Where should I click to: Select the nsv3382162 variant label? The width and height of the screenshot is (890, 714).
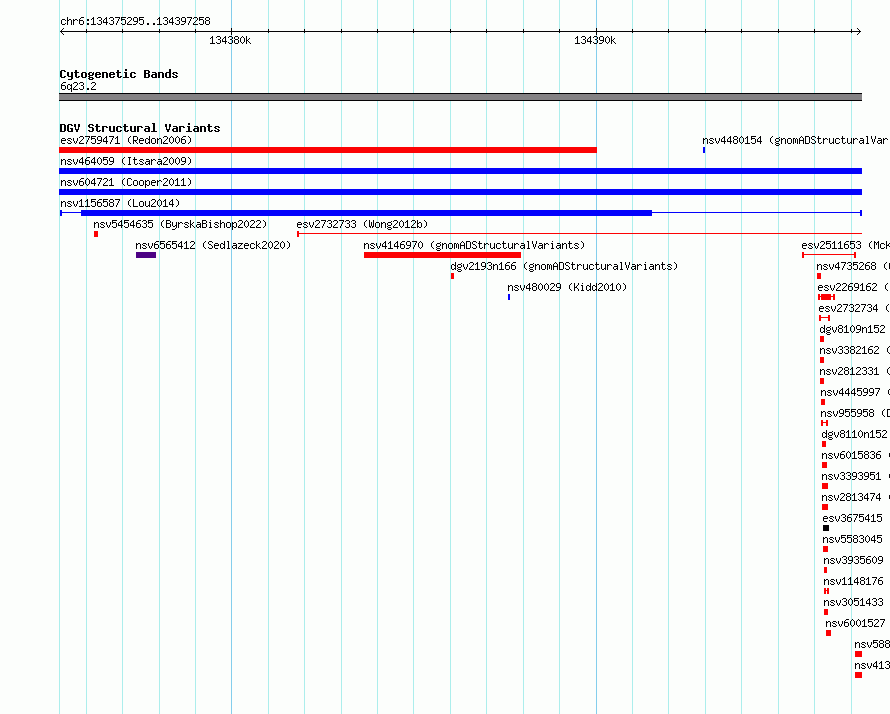point(854,350)
